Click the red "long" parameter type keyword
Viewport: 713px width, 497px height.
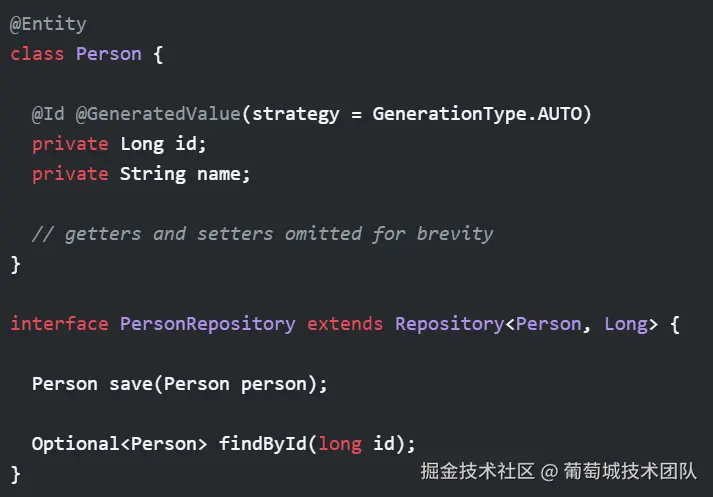[x=339, y=444]
